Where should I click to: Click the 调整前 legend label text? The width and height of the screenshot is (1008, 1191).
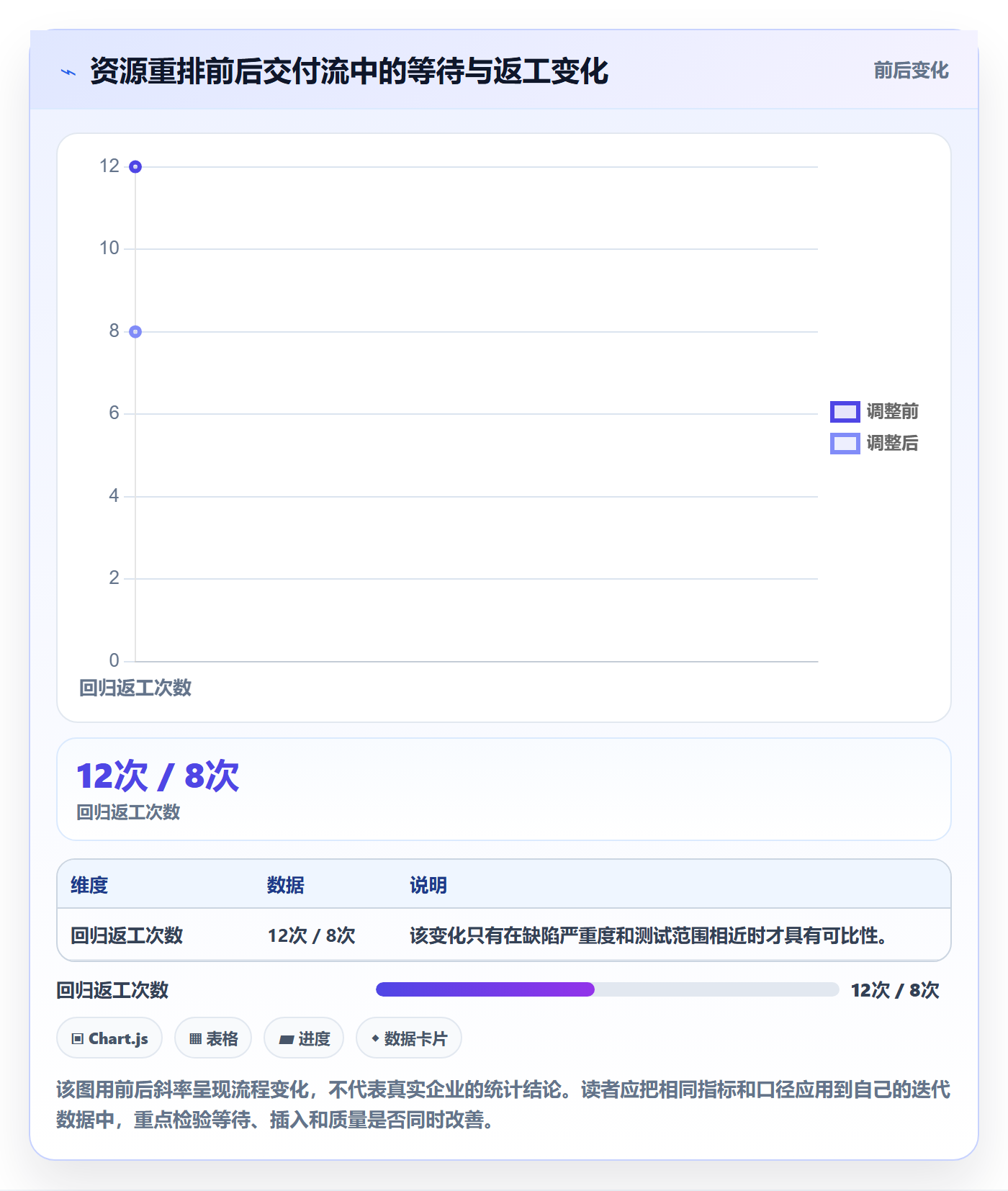pyautogui.click(x=893, y=411)
